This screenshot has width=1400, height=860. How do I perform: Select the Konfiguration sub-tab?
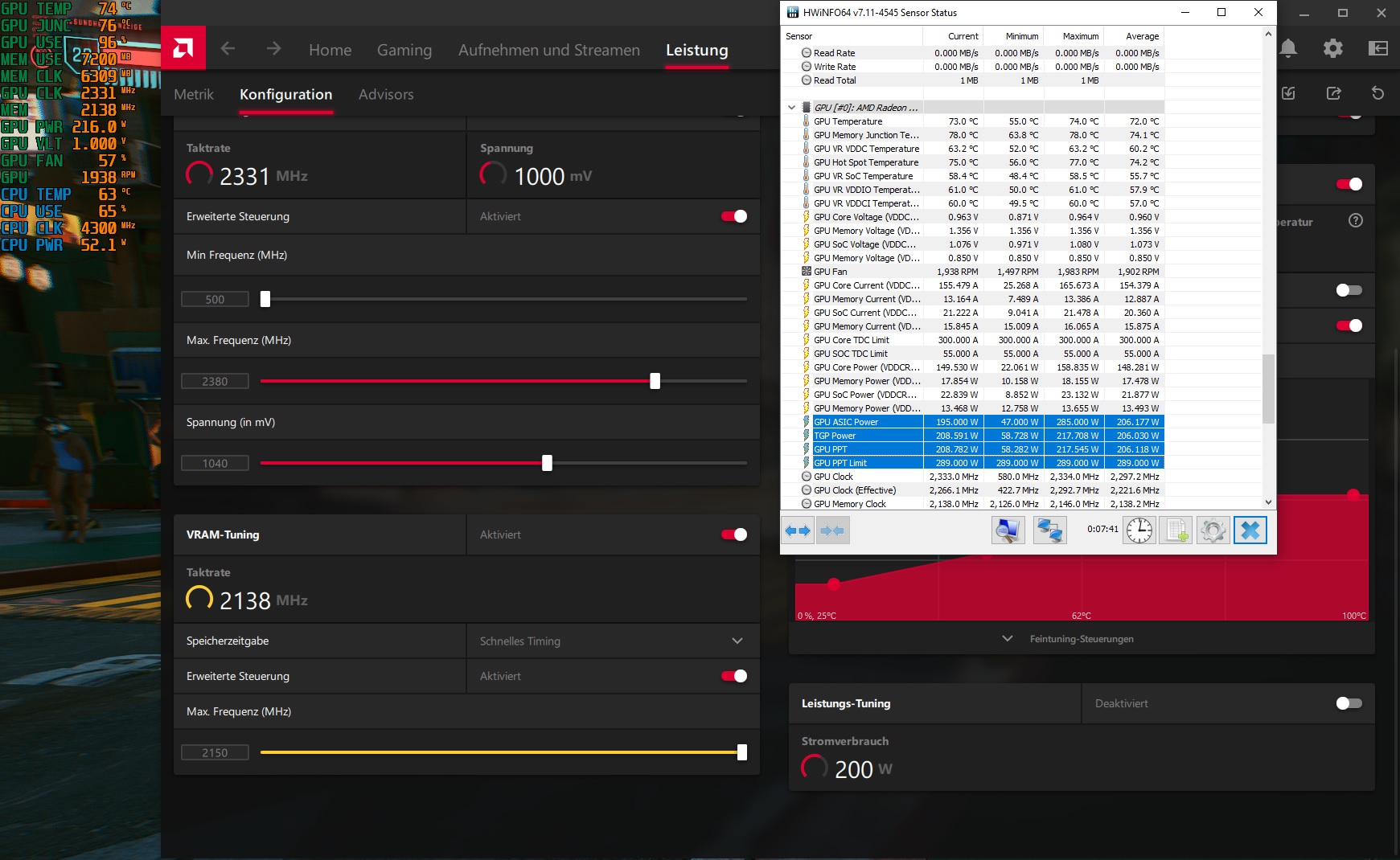pos(286,94)
